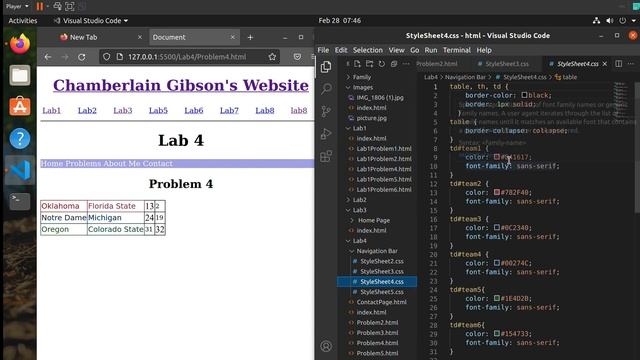Open the Player dropdown menu

click(x=17, y=6)
